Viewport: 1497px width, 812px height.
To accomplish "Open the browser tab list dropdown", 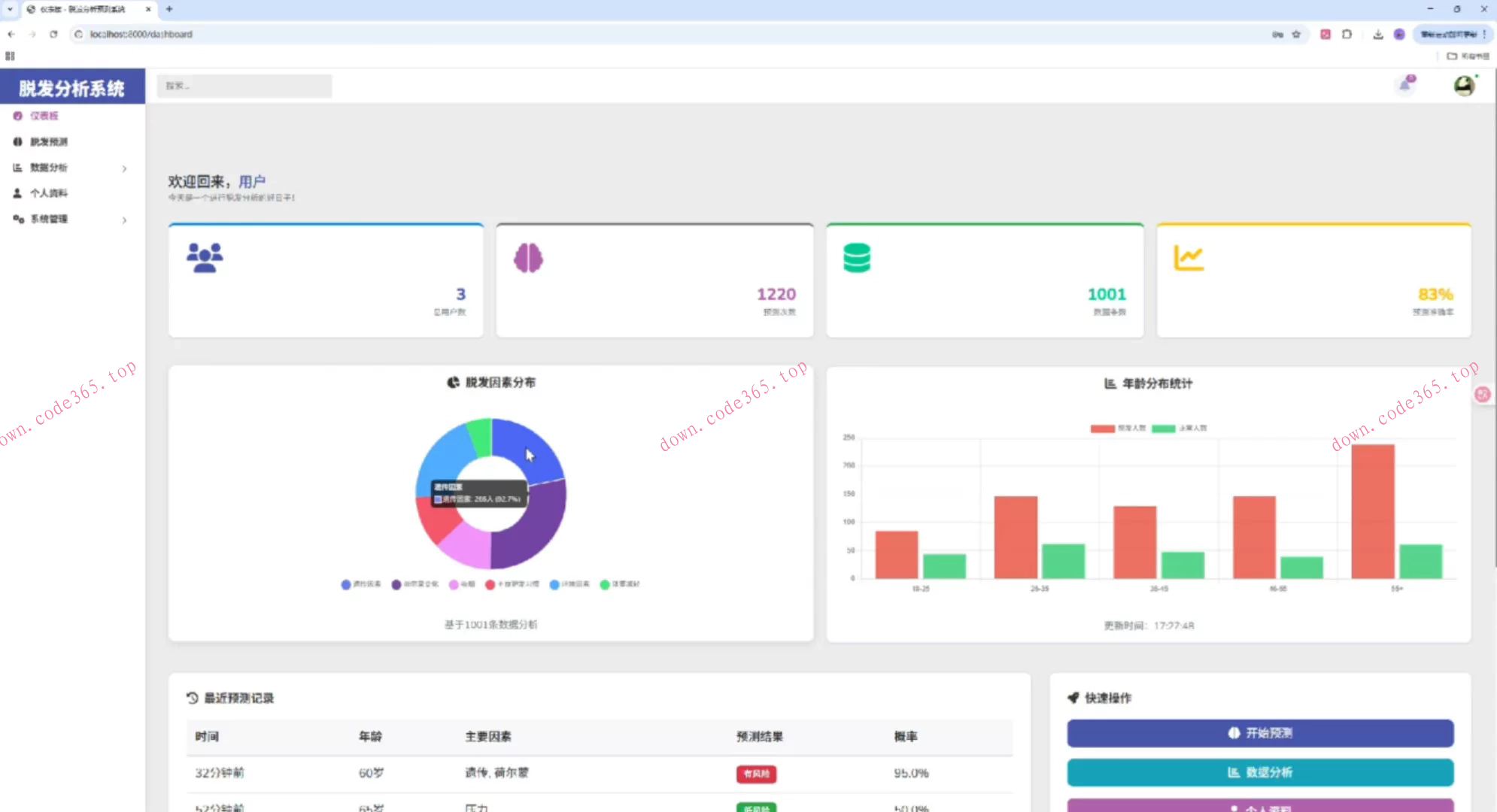I will click(x=10, y=9).
